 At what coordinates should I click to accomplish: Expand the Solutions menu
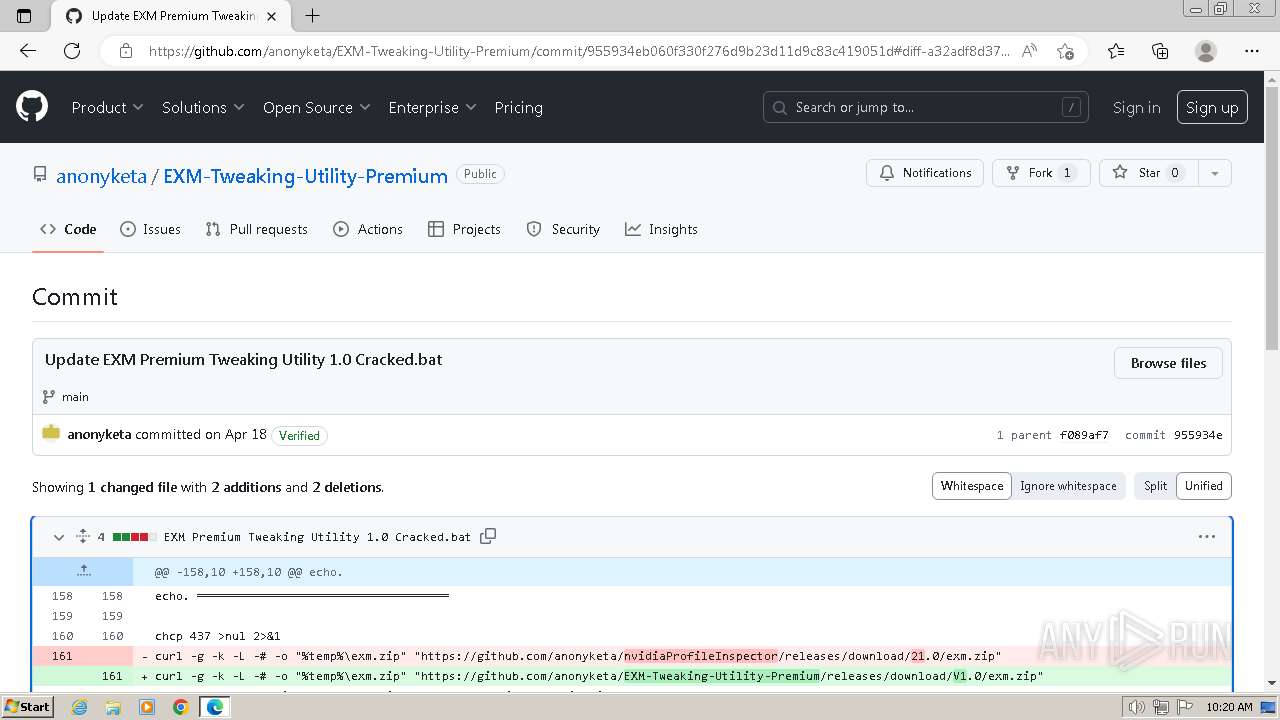203,107
